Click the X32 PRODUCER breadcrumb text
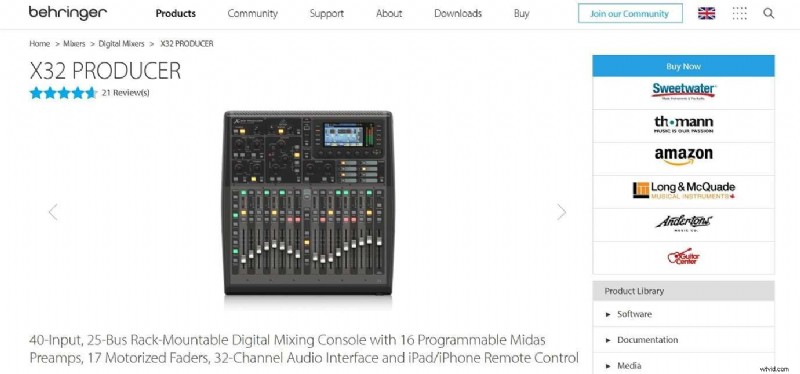 (x=187, y=44)
